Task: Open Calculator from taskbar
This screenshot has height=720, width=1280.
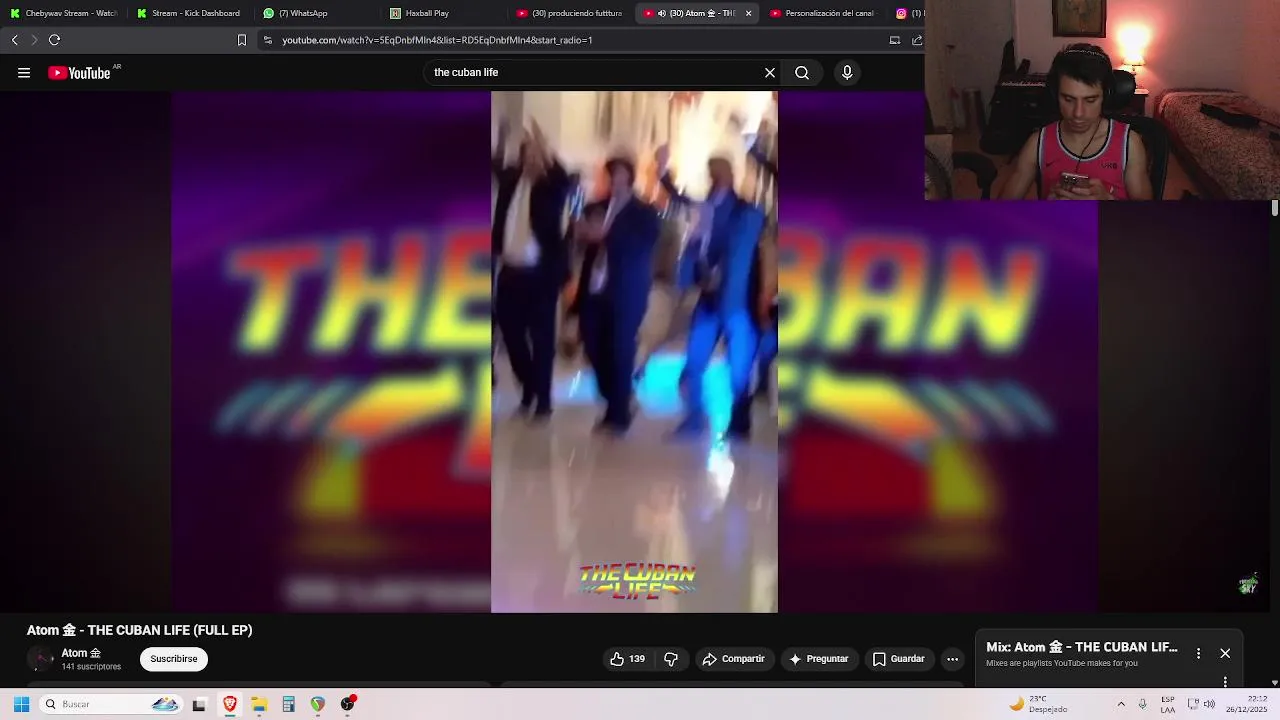Action: 288,704
